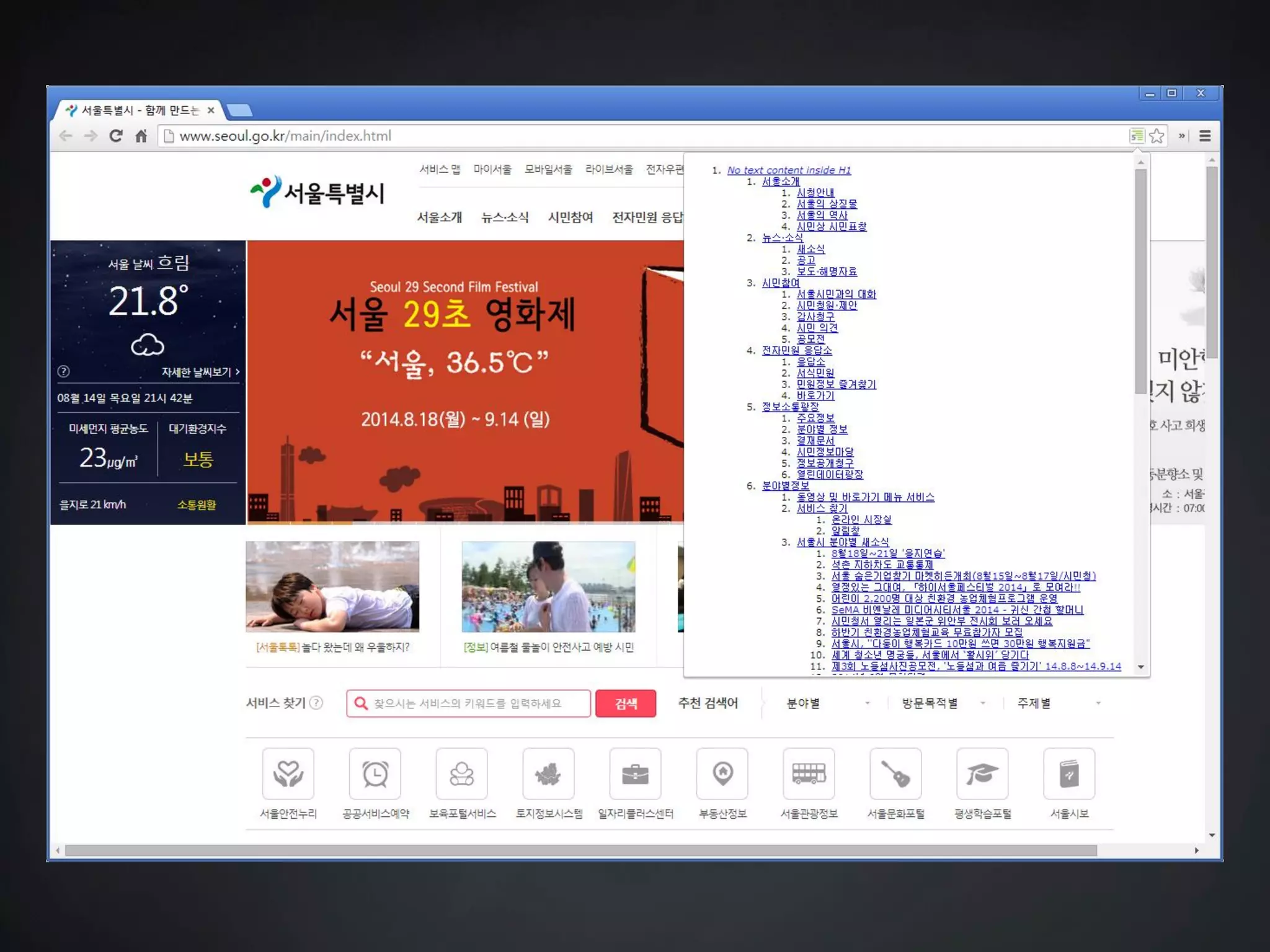
Task: Click the bookmark star icon
Action: (x=1157, y=136)
